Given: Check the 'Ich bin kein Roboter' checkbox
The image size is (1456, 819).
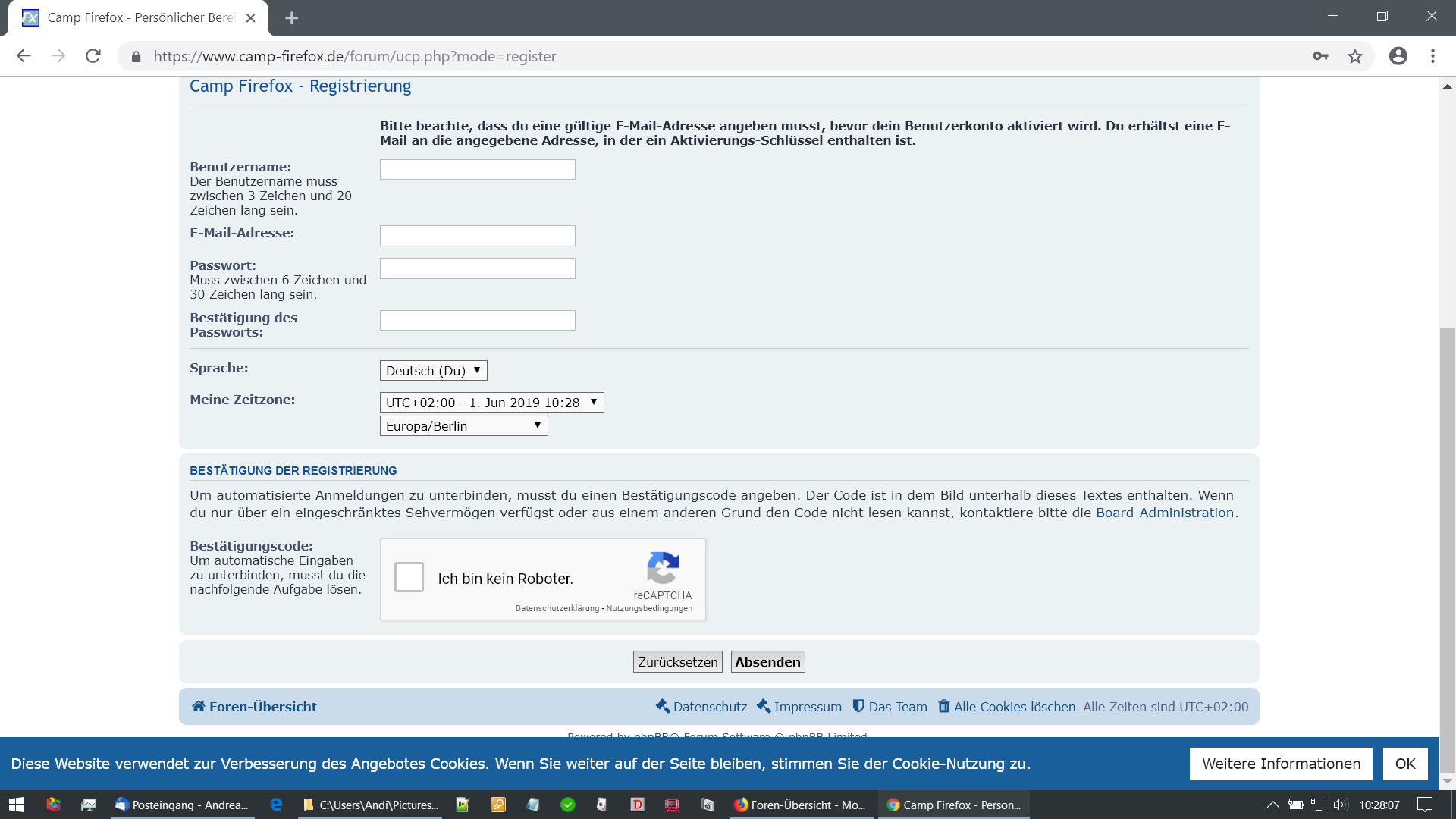Looking at the screenshot, I should point(409,577).
